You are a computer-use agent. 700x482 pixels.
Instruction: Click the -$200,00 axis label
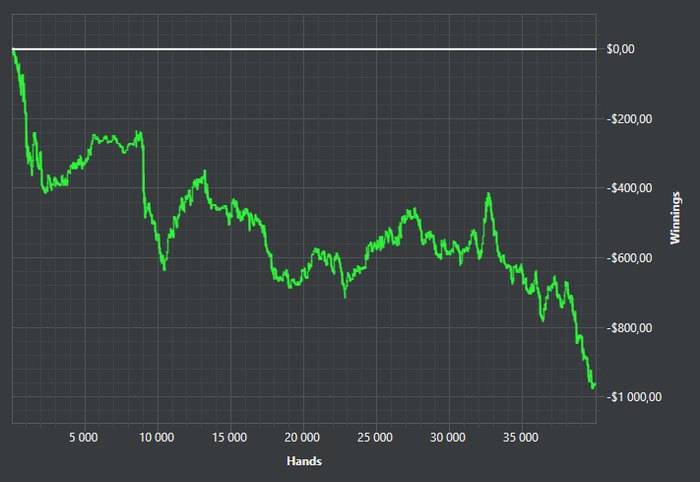[629, 119]
